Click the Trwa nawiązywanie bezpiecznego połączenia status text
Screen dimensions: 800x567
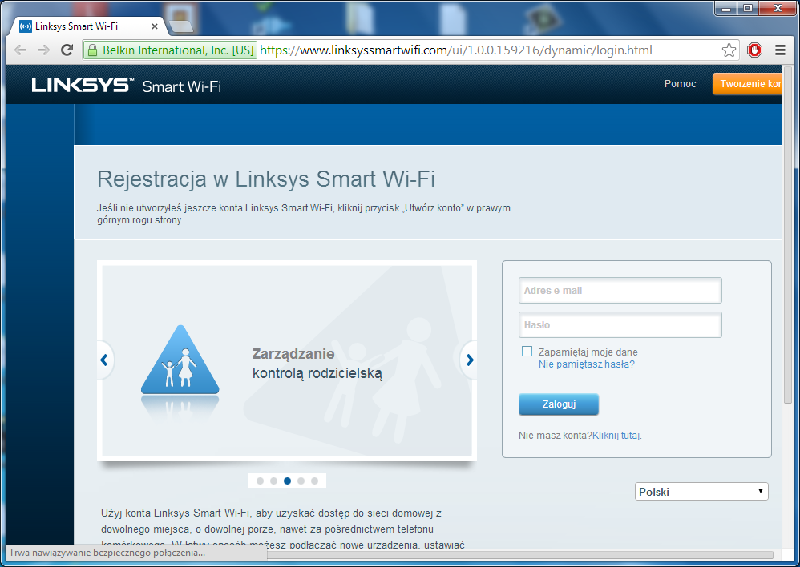[107, 553]
